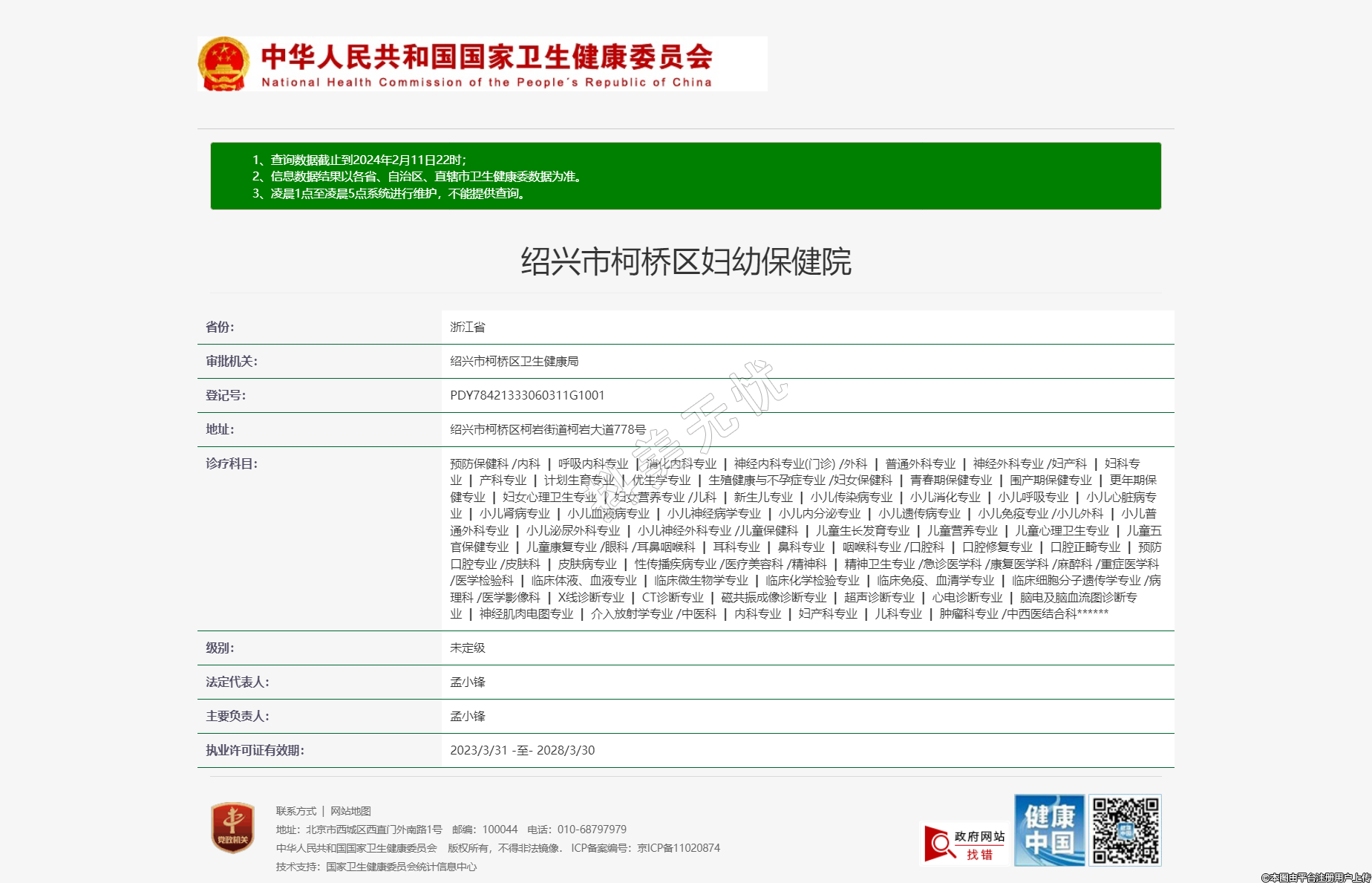
Task: Click the national emblem icon in header
Action: [x=223, y=65]
